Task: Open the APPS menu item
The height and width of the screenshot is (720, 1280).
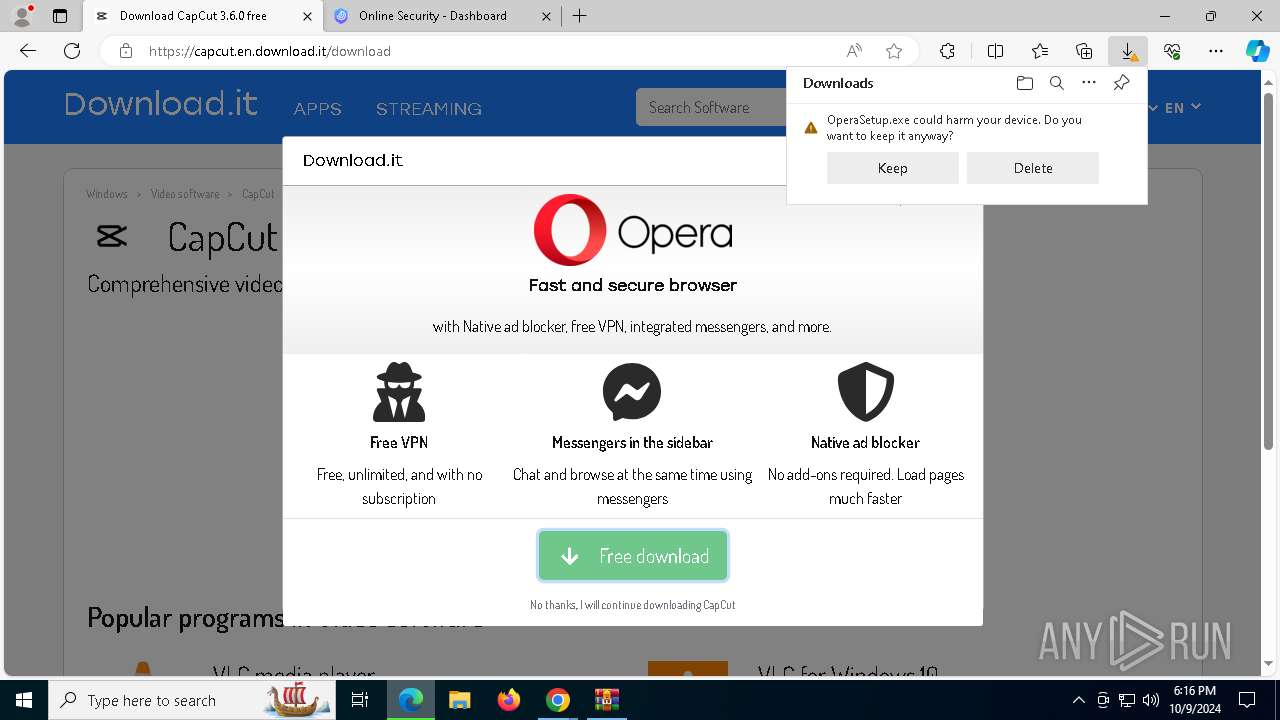Action: coord(318,108)
